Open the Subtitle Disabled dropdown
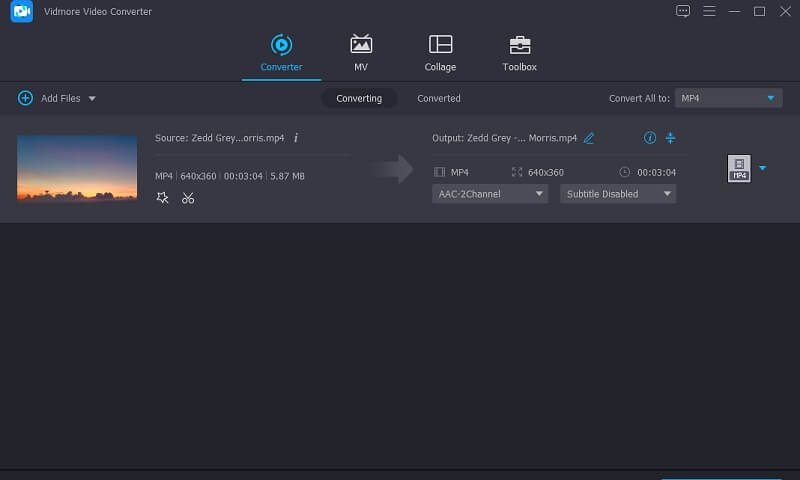Viewport: 800px width, 480px height. pos(618,194)
